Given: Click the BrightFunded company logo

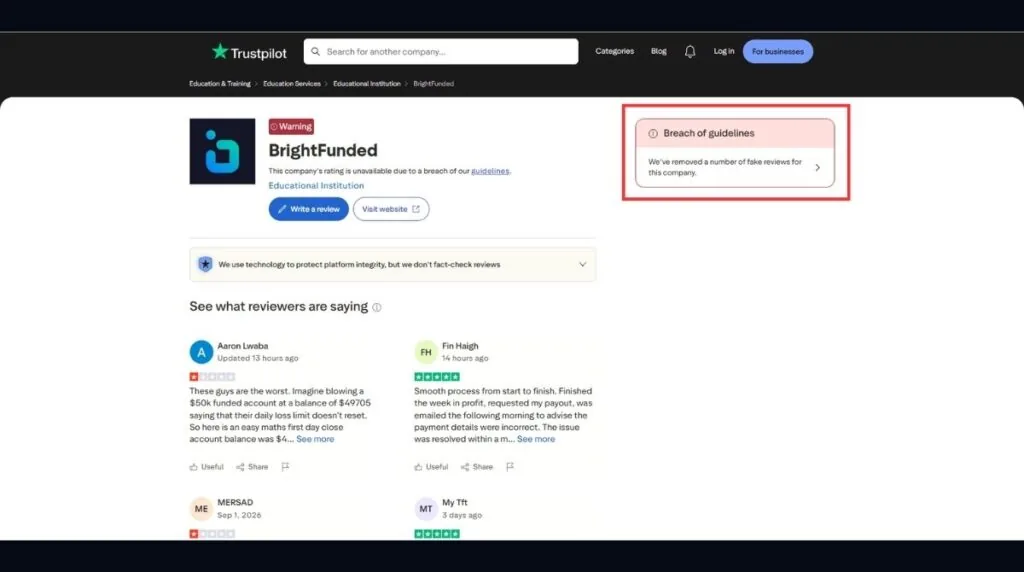Looking at the screenshot, I should [x=222, y=151].
